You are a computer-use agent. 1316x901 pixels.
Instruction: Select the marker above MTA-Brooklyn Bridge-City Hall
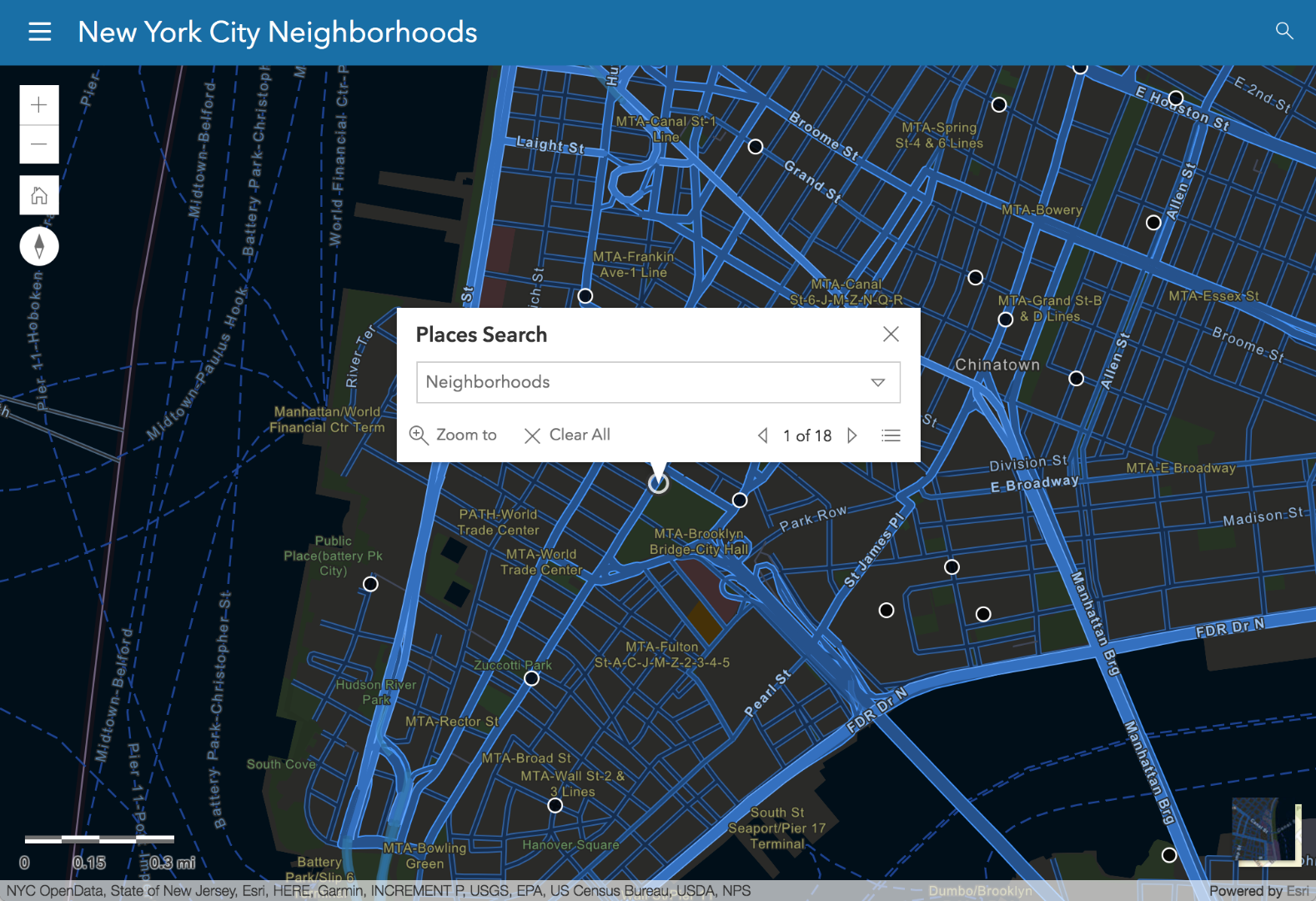(x=740, y=500)
